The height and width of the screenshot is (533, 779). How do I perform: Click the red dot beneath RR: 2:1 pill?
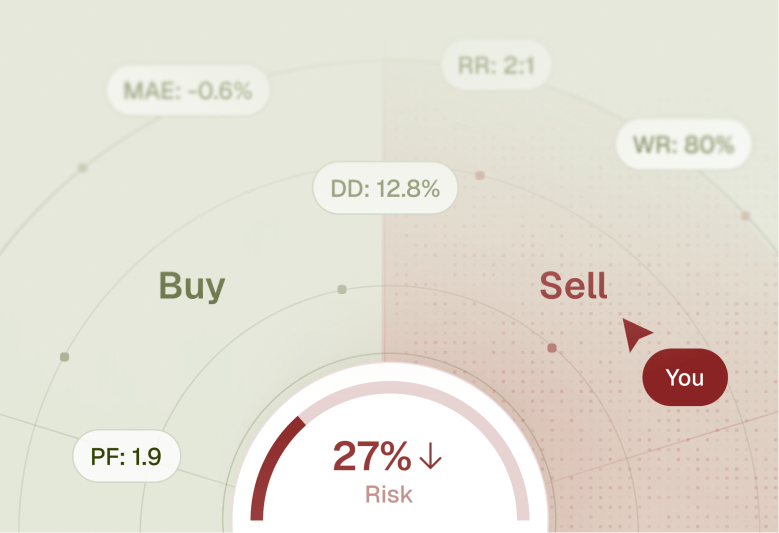[x=480, y=175]
